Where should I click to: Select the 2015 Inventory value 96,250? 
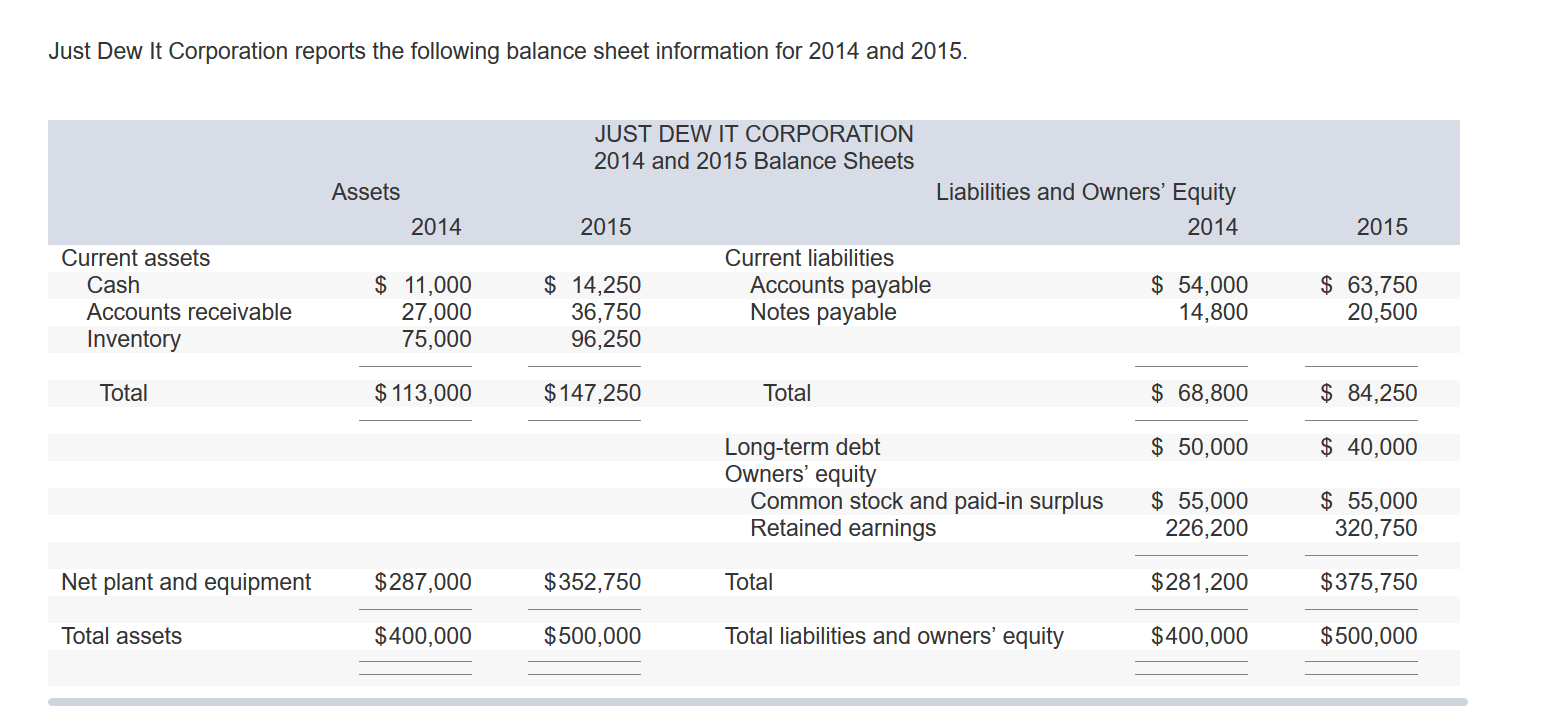click(x=606, y=339)
